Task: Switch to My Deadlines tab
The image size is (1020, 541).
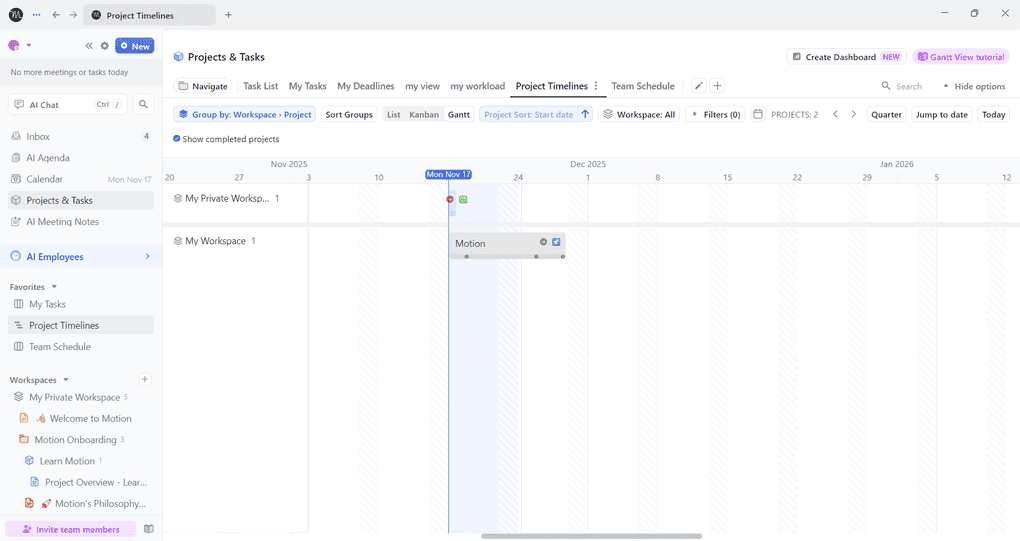Action: point(366,86)
